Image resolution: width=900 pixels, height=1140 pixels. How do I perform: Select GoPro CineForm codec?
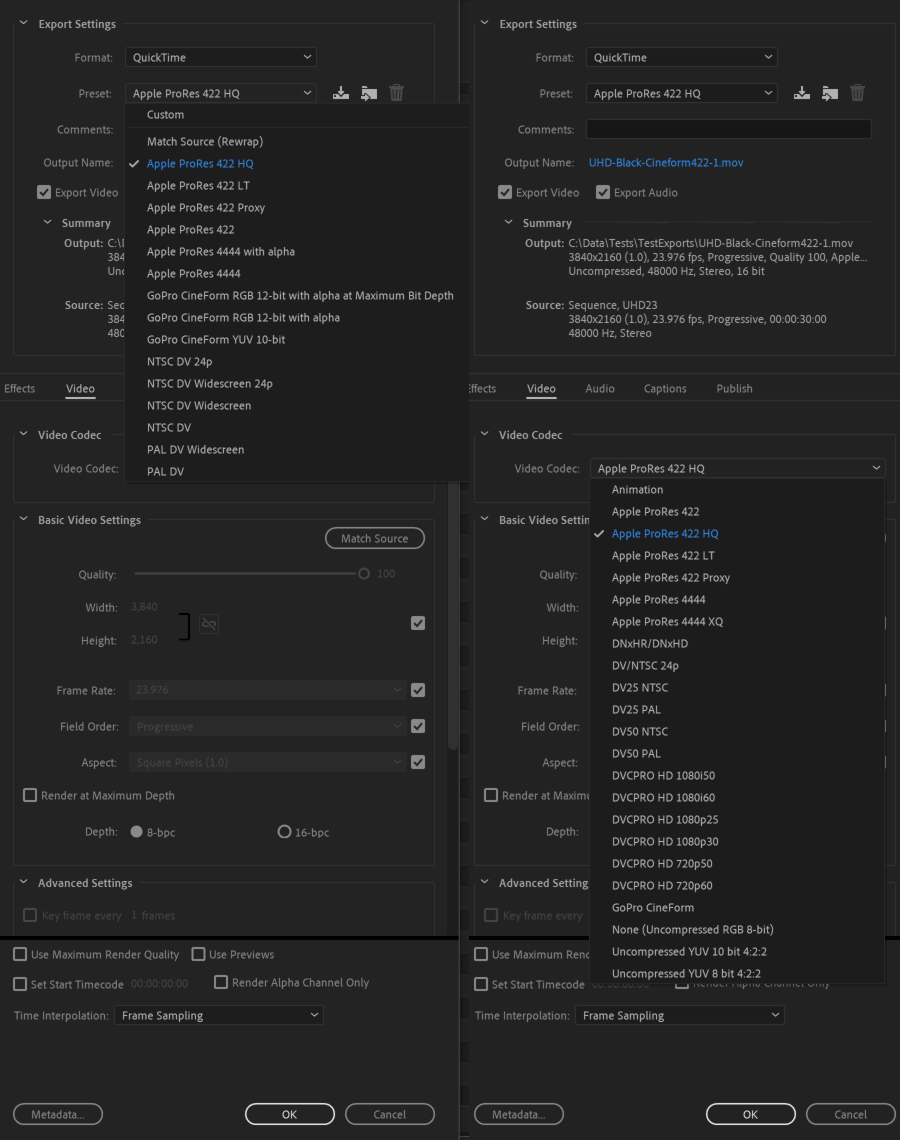737,907
